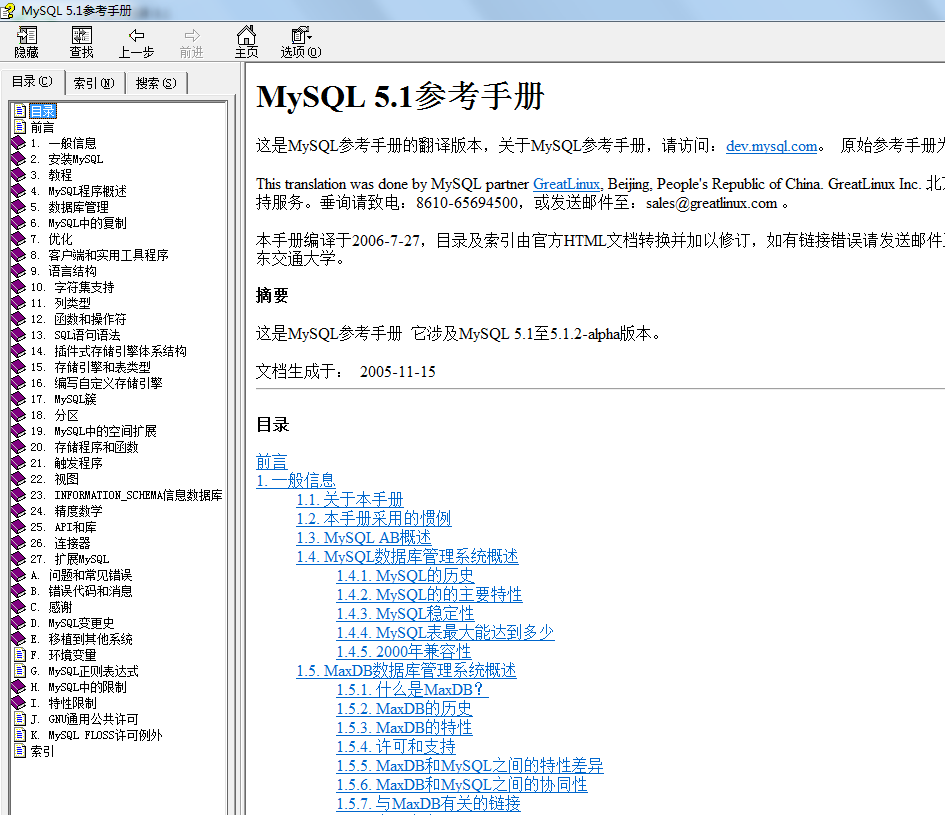This screenshot has width=945, height=815.
Task: Open tree item E. 移植到其他系统
Action: pyautogui.click(x=81, y=639)
